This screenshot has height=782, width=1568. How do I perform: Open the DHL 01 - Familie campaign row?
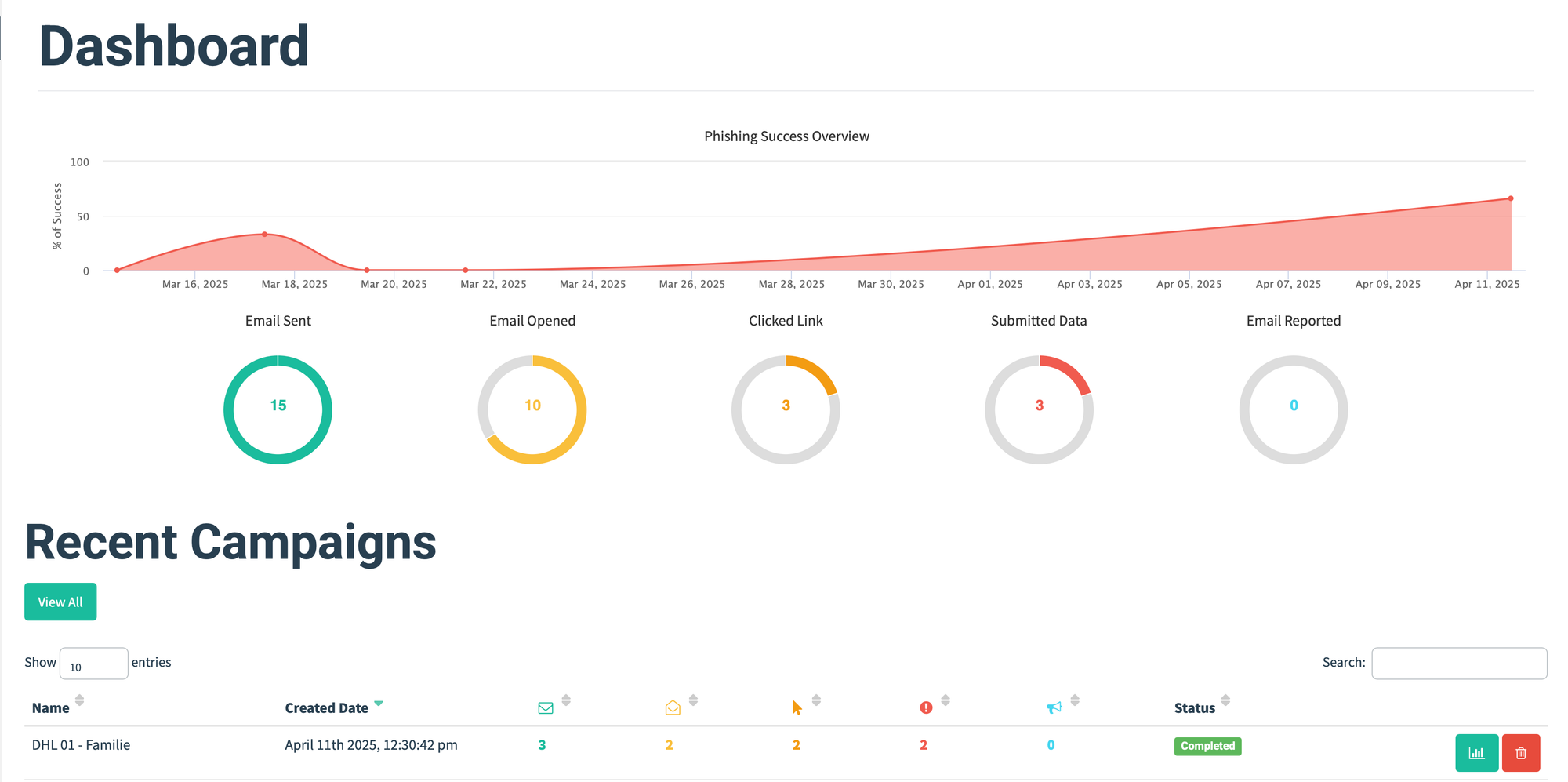tap(81, 745)
